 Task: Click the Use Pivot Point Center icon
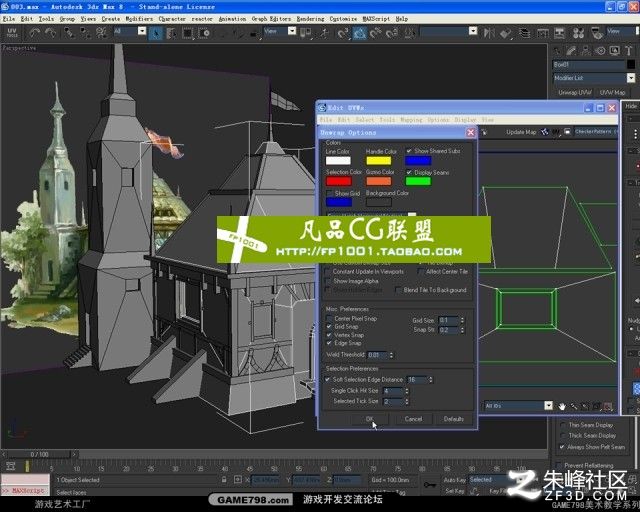(305, 33)
